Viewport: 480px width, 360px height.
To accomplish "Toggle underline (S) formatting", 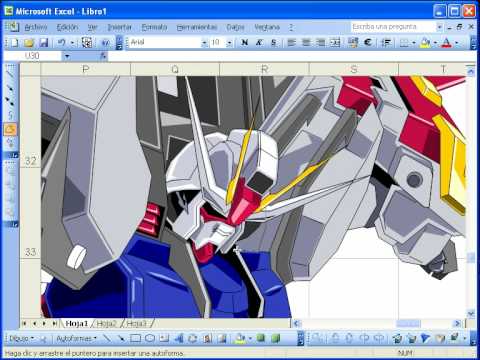I will [274, 42].
